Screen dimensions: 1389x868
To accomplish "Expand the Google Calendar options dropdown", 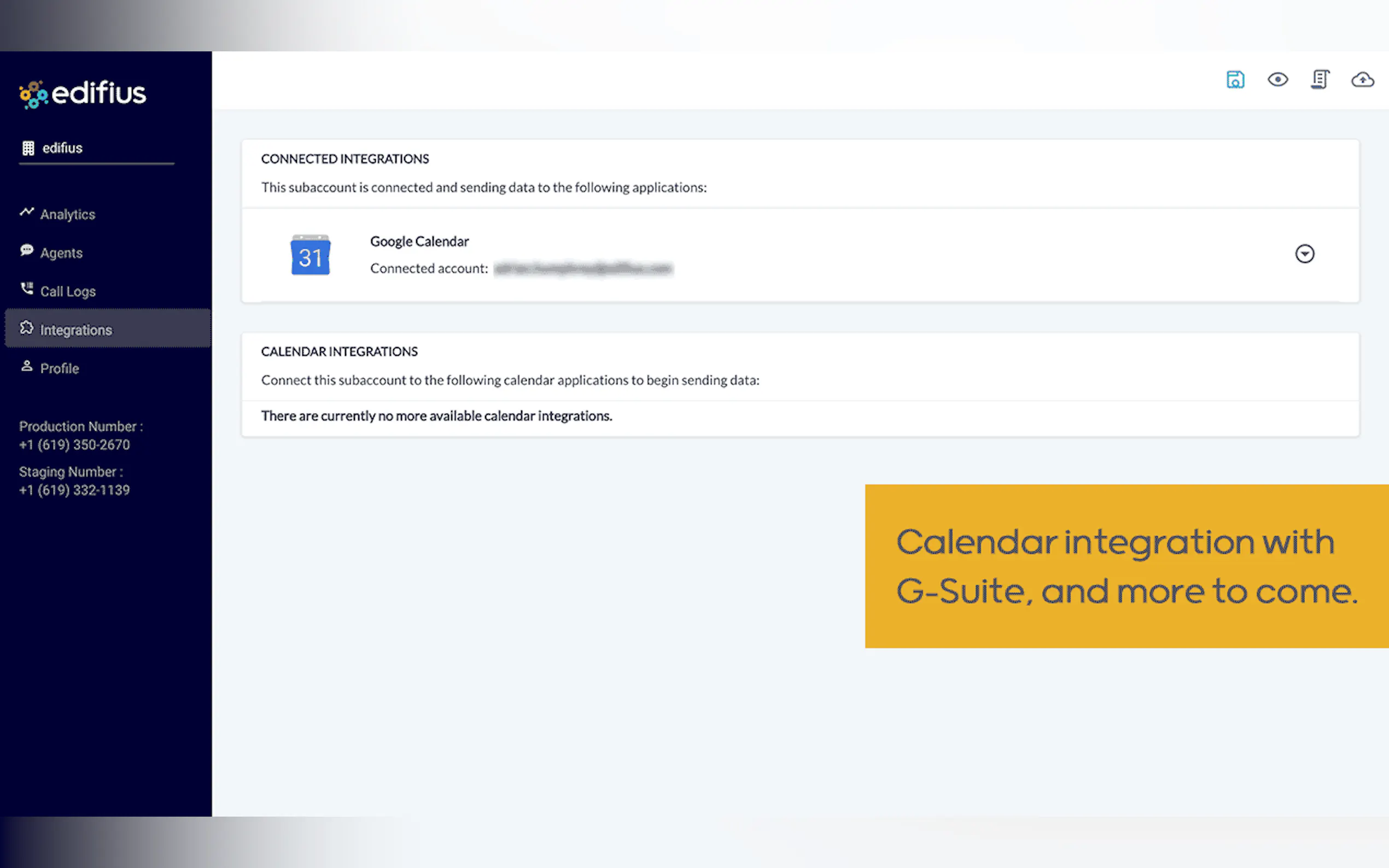I will click(x=1305, y=254).
